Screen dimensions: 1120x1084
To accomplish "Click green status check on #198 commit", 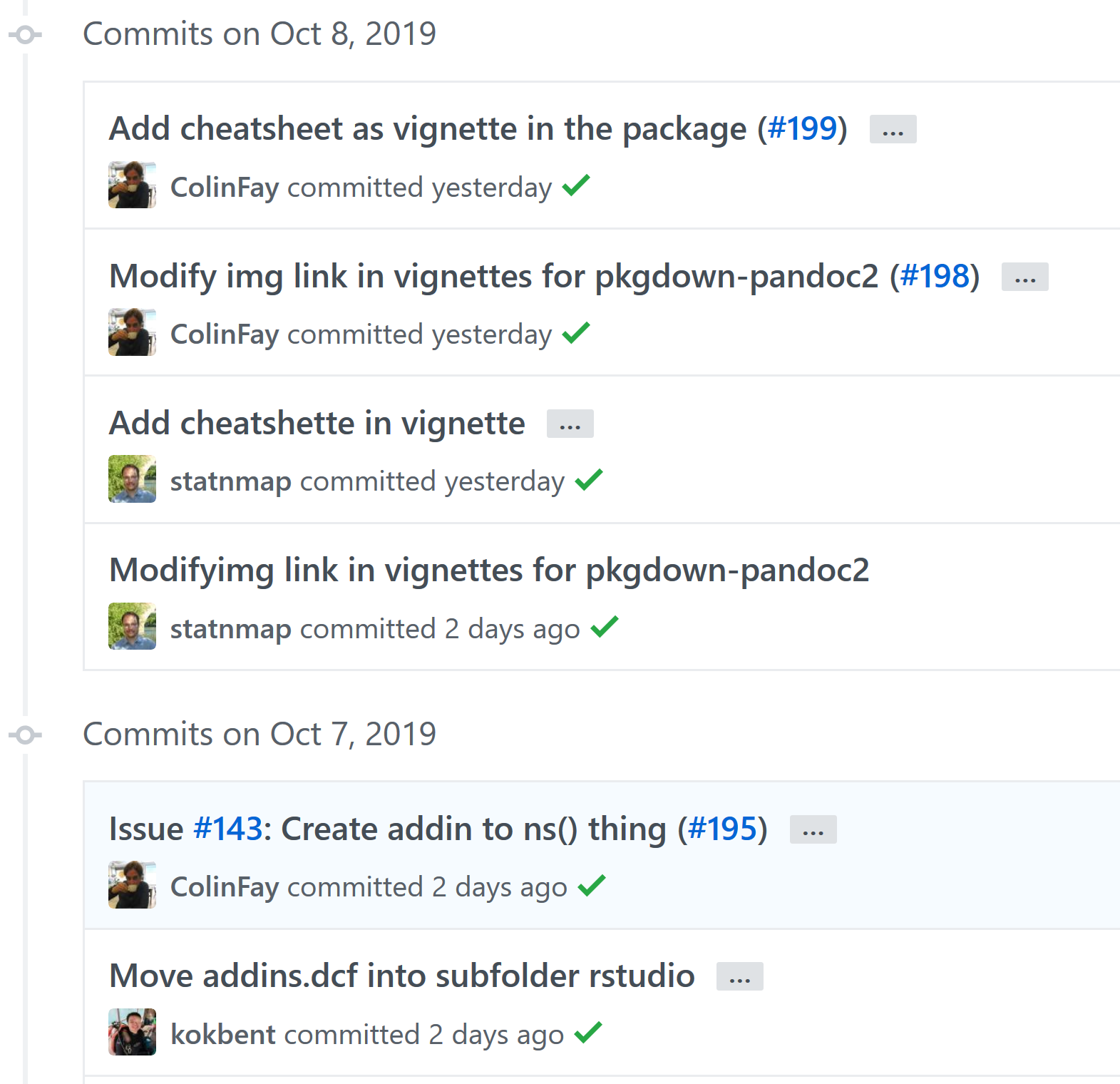I will [576, 332].
